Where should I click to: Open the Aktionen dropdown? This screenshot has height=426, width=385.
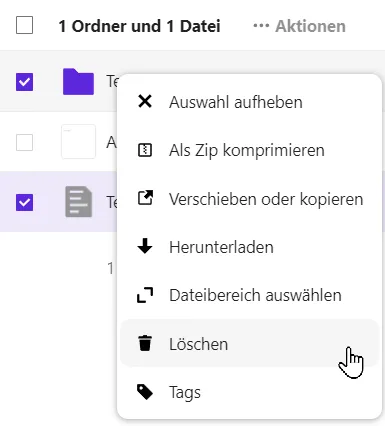(299, 26)
